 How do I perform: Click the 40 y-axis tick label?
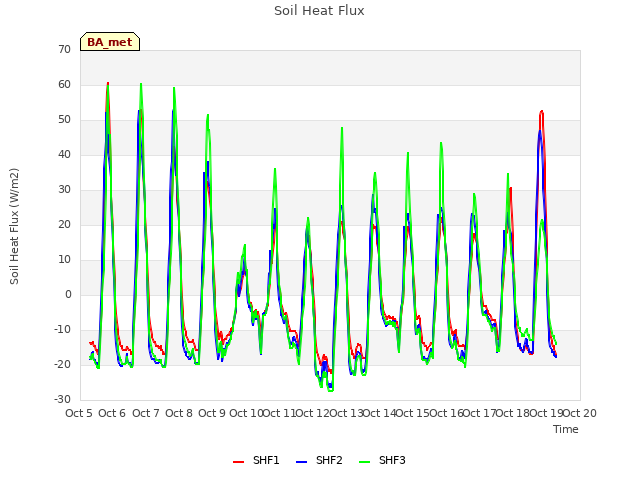click(64, 154)
